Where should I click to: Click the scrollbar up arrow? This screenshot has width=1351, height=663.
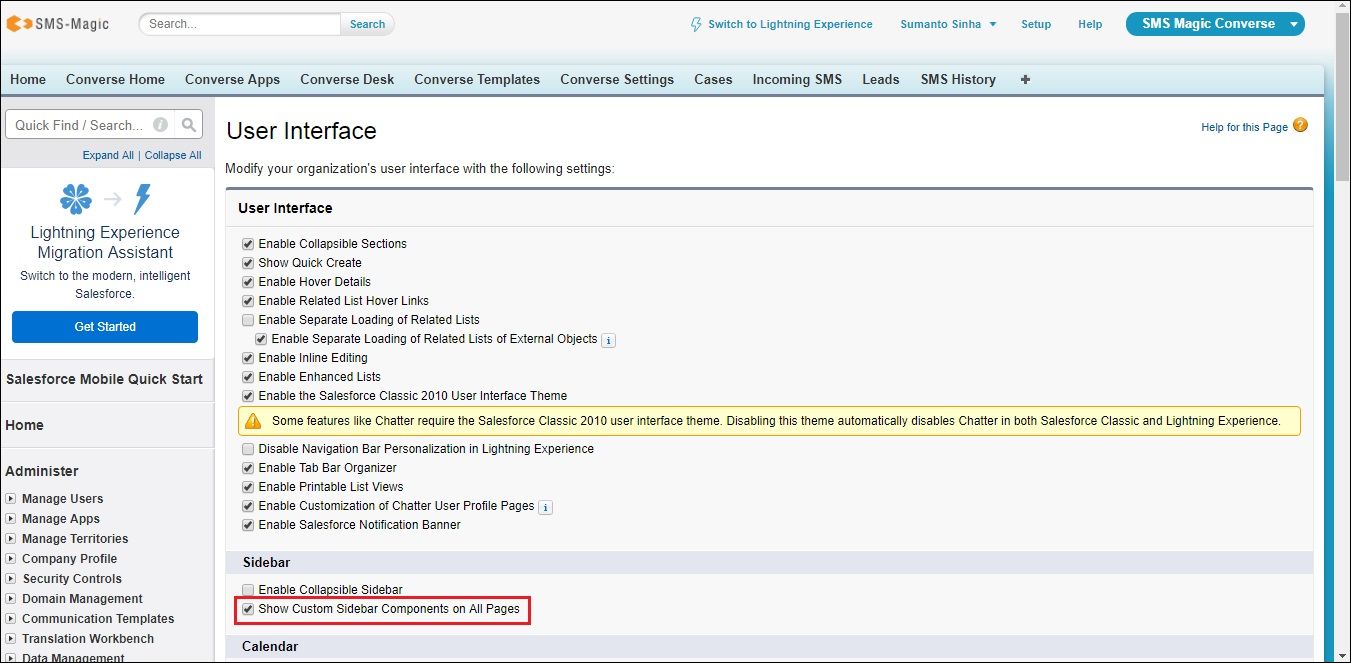tap(1342, 7)
